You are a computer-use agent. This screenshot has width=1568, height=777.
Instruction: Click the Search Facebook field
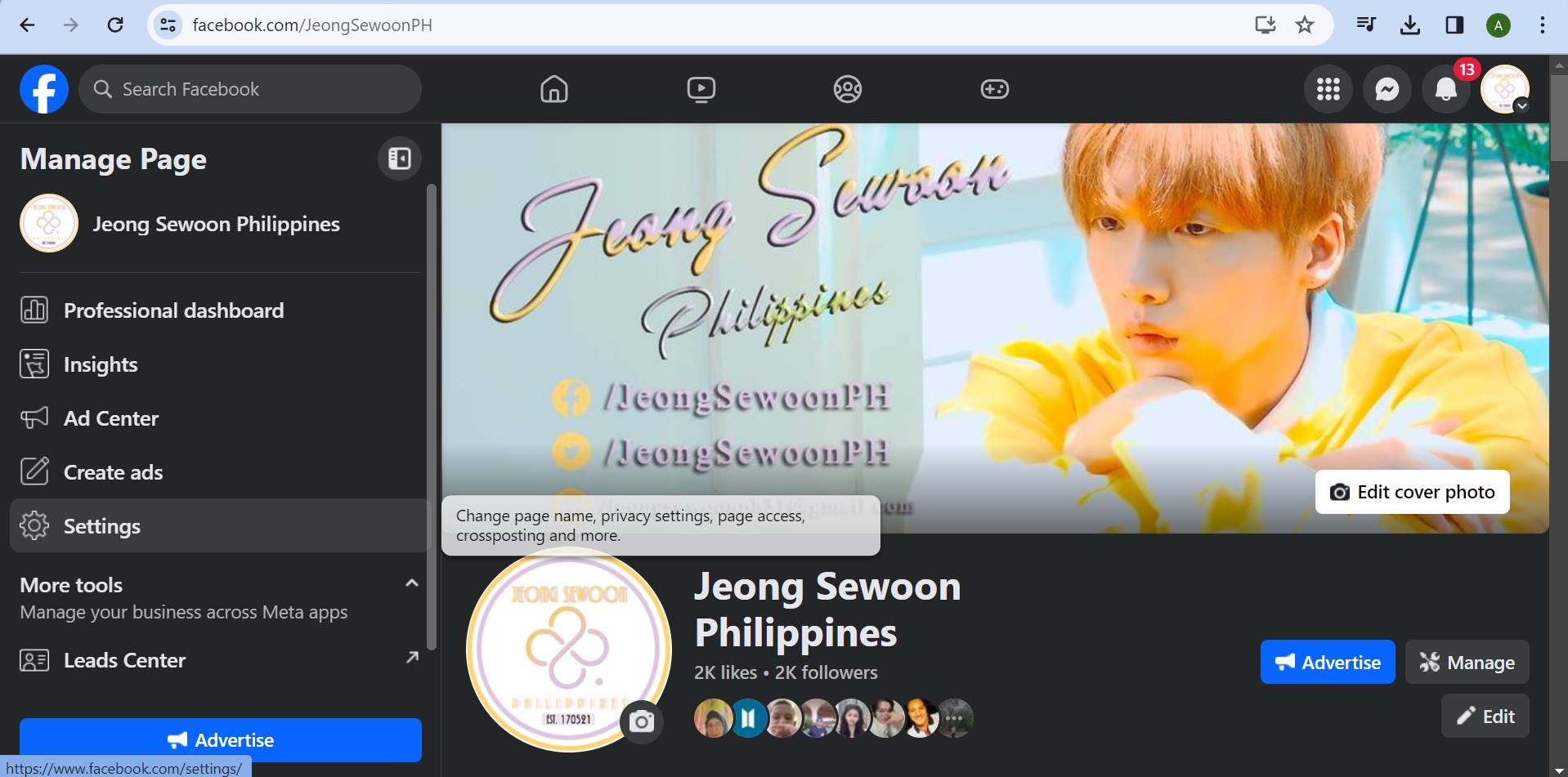250,89
